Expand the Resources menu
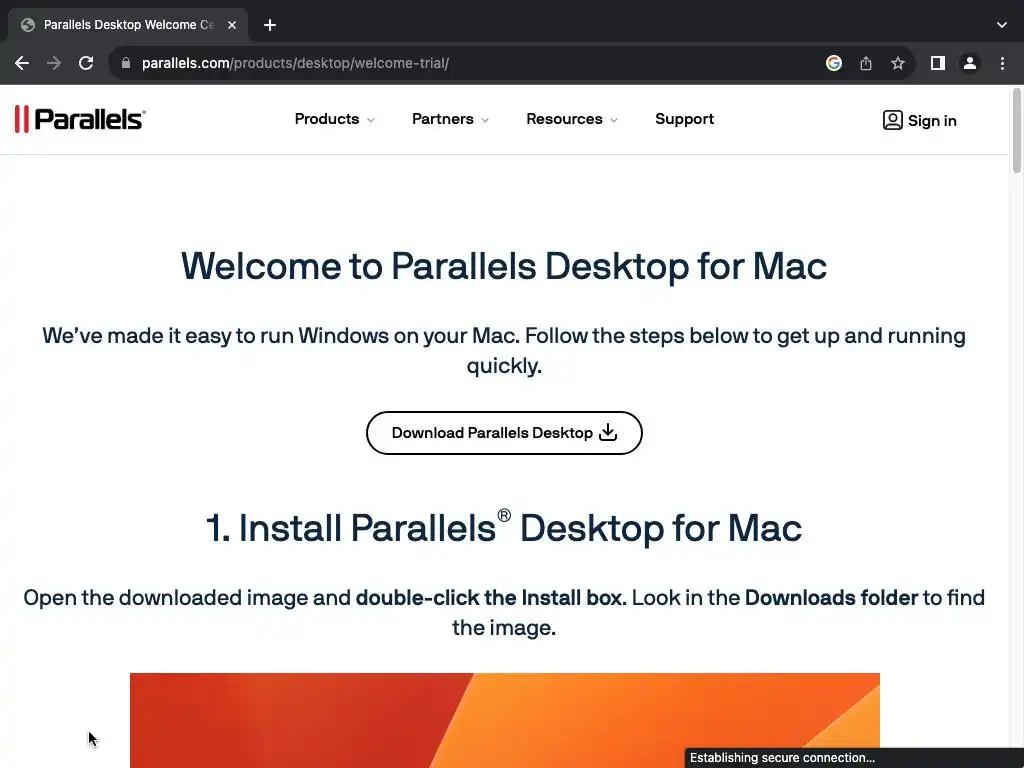The image size is (1024, 768). [x=571, y=120]
